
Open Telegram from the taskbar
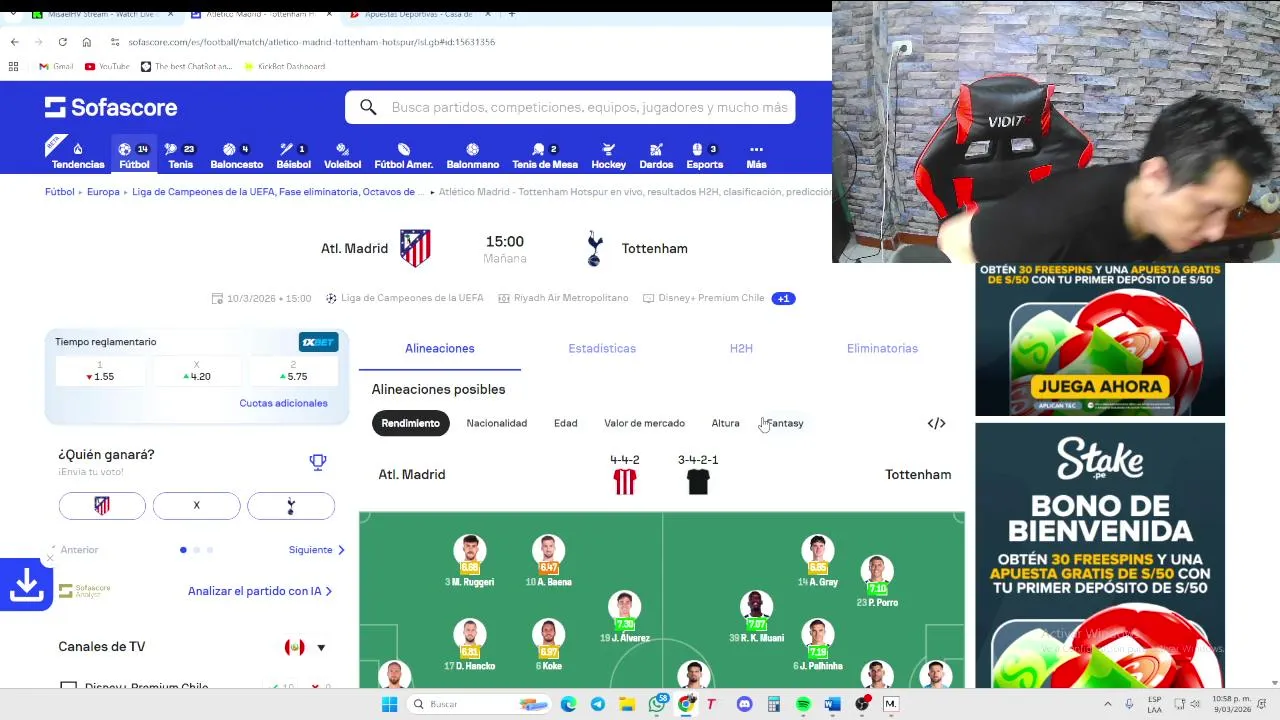tap(598, 704)
